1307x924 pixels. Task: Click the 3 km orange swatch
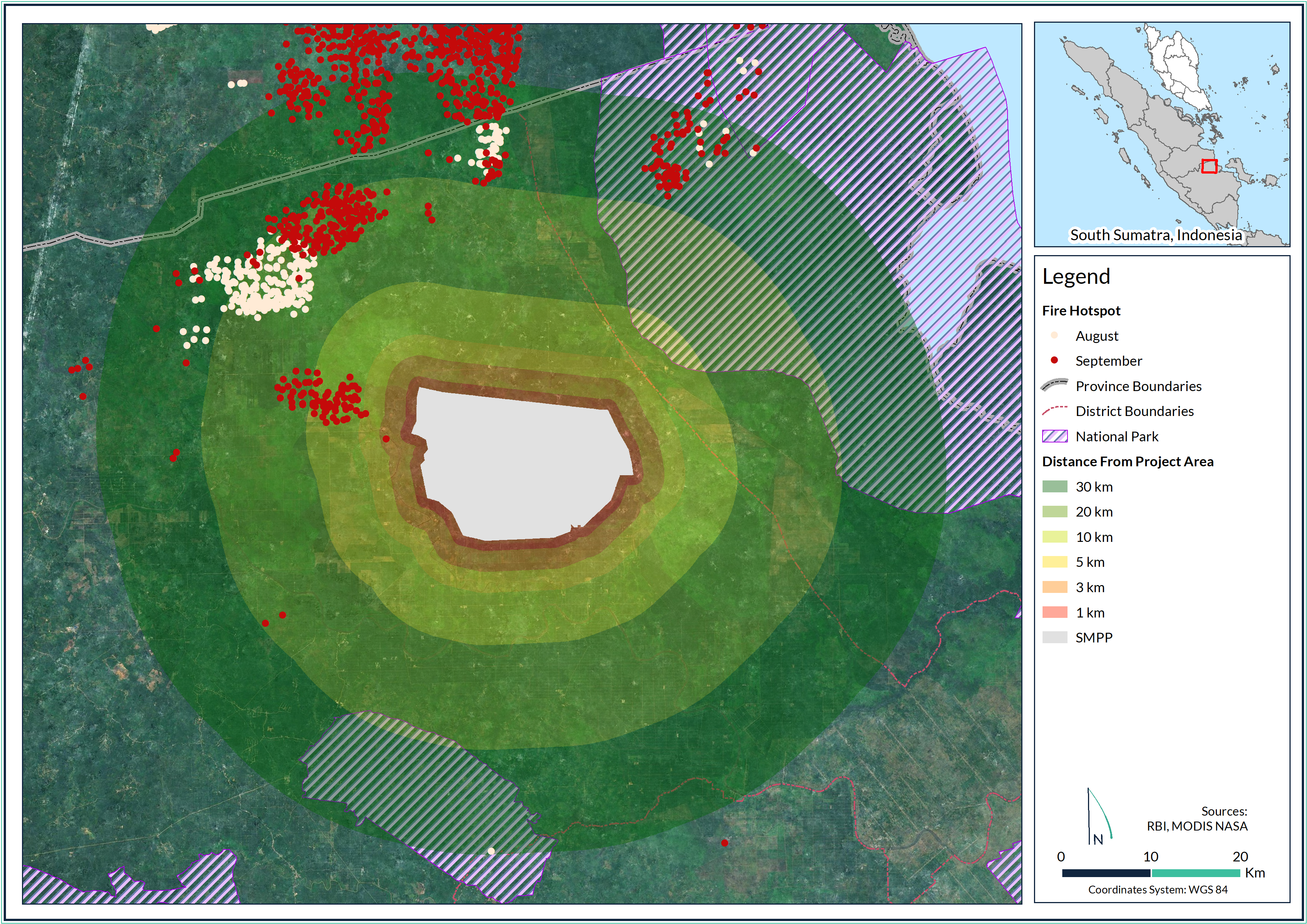1054,587
